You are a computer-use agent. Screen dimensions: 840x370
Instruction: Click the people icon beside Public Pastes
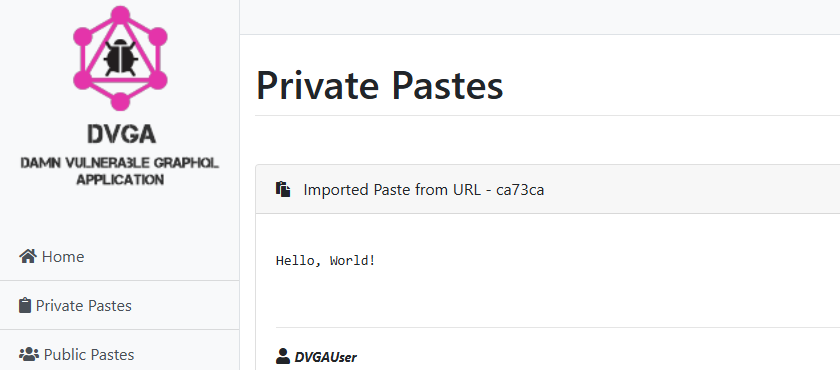coord(29,354)
